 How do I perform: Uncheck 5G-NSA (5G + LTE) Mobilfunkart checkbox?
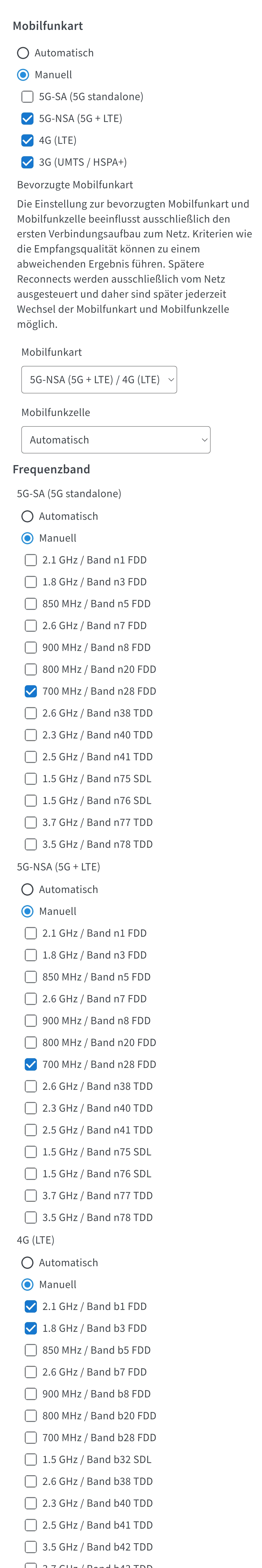click(27, 119)
